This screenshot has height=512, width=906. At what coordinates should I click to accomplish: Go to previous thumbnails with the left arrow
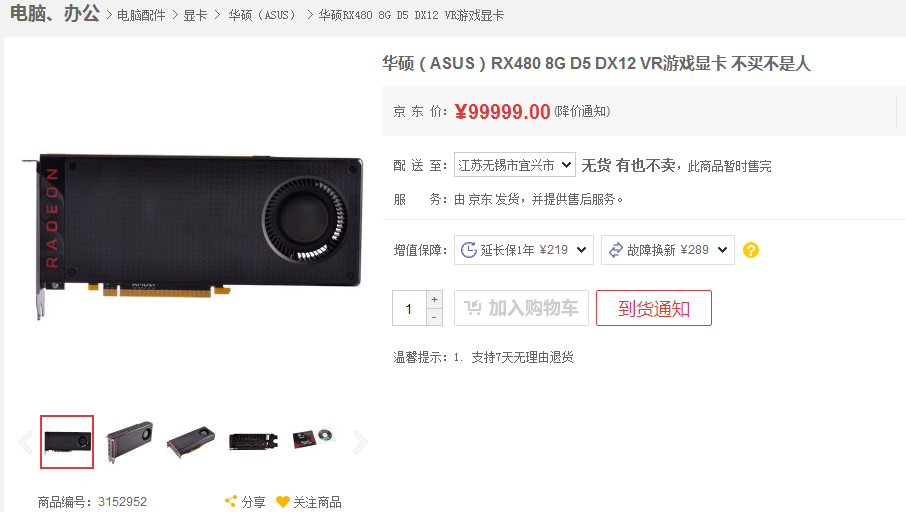pos(25,443)
